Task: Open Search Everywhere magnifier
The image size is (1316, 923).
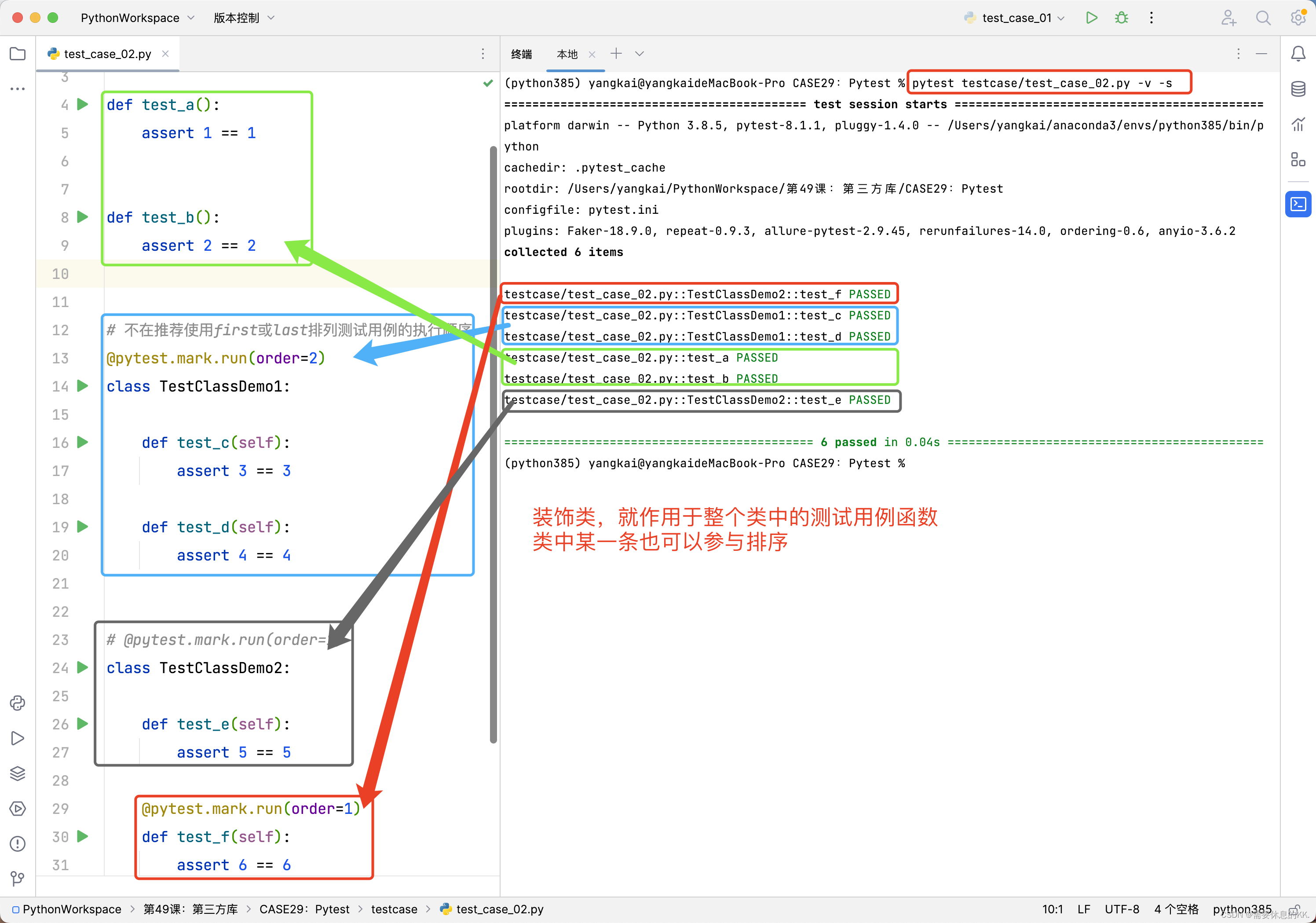Action: coord(1263,18)
